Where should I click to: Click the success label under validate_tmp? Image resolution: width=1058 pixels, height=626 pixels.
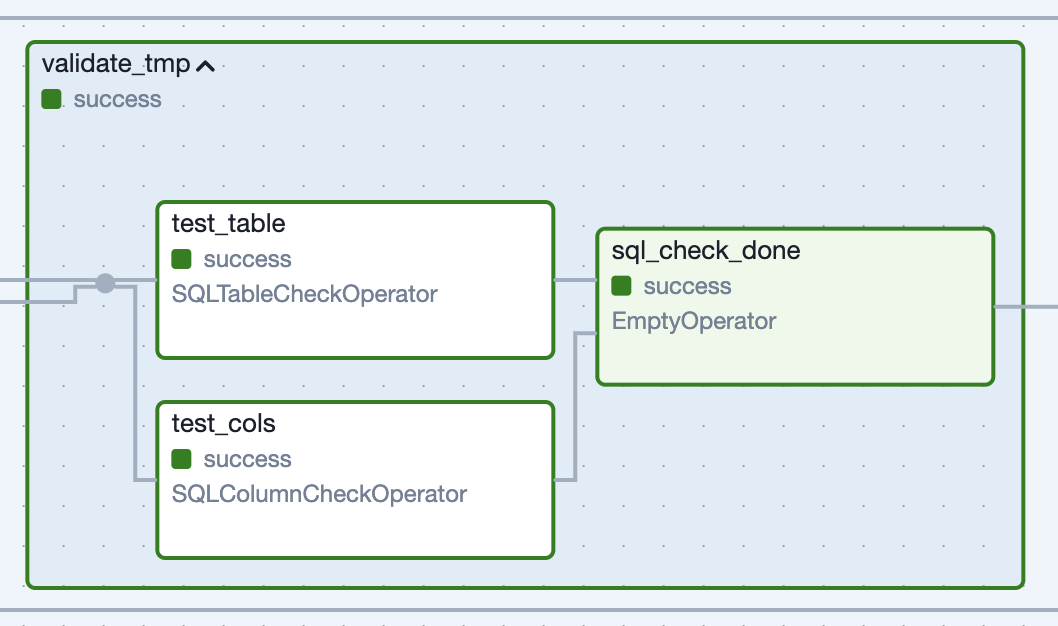[x=117, y=99]
